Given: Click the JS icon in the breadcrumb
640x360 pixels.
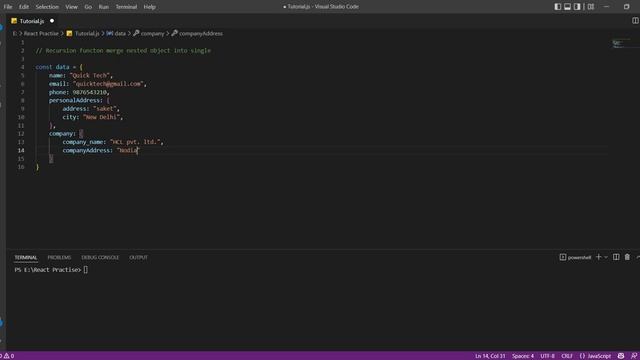Looking at the screenshot, I should (x=69, y=33).
